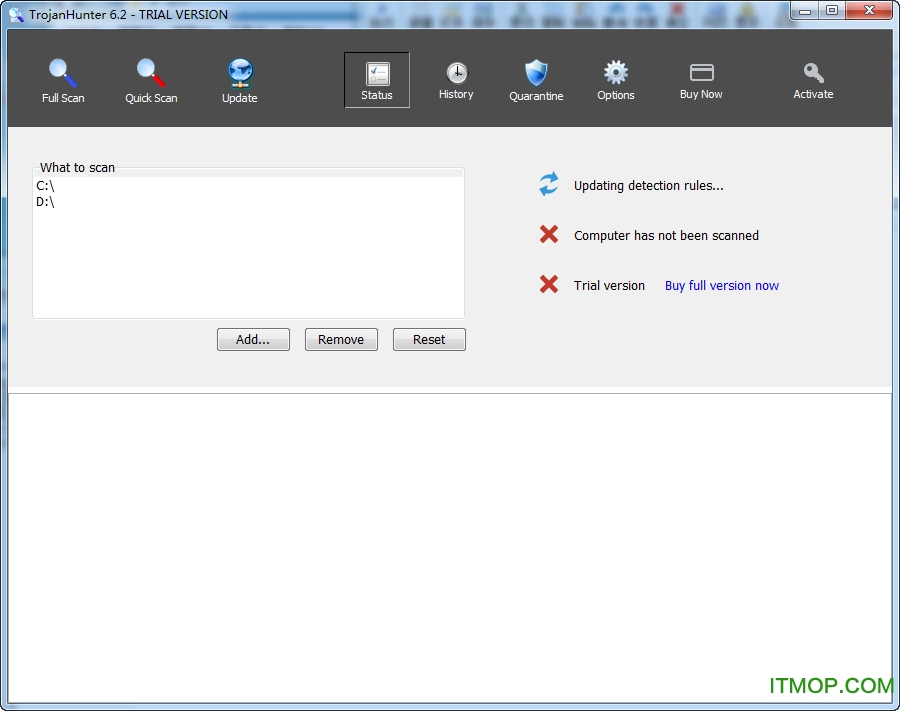Close the TrojanHunter window

[x=869, y=11]
